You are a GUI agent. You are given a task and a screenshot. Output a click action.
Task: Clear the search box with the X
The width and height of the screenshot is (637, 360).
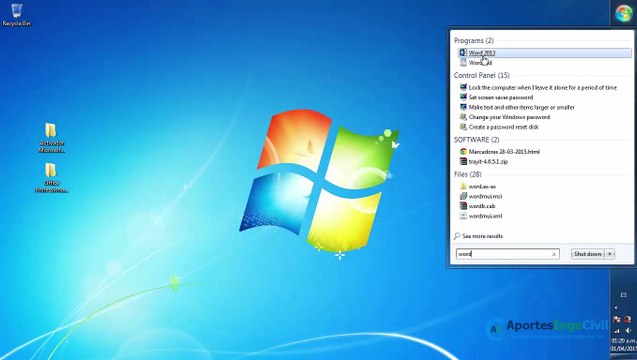coord(554,254)
